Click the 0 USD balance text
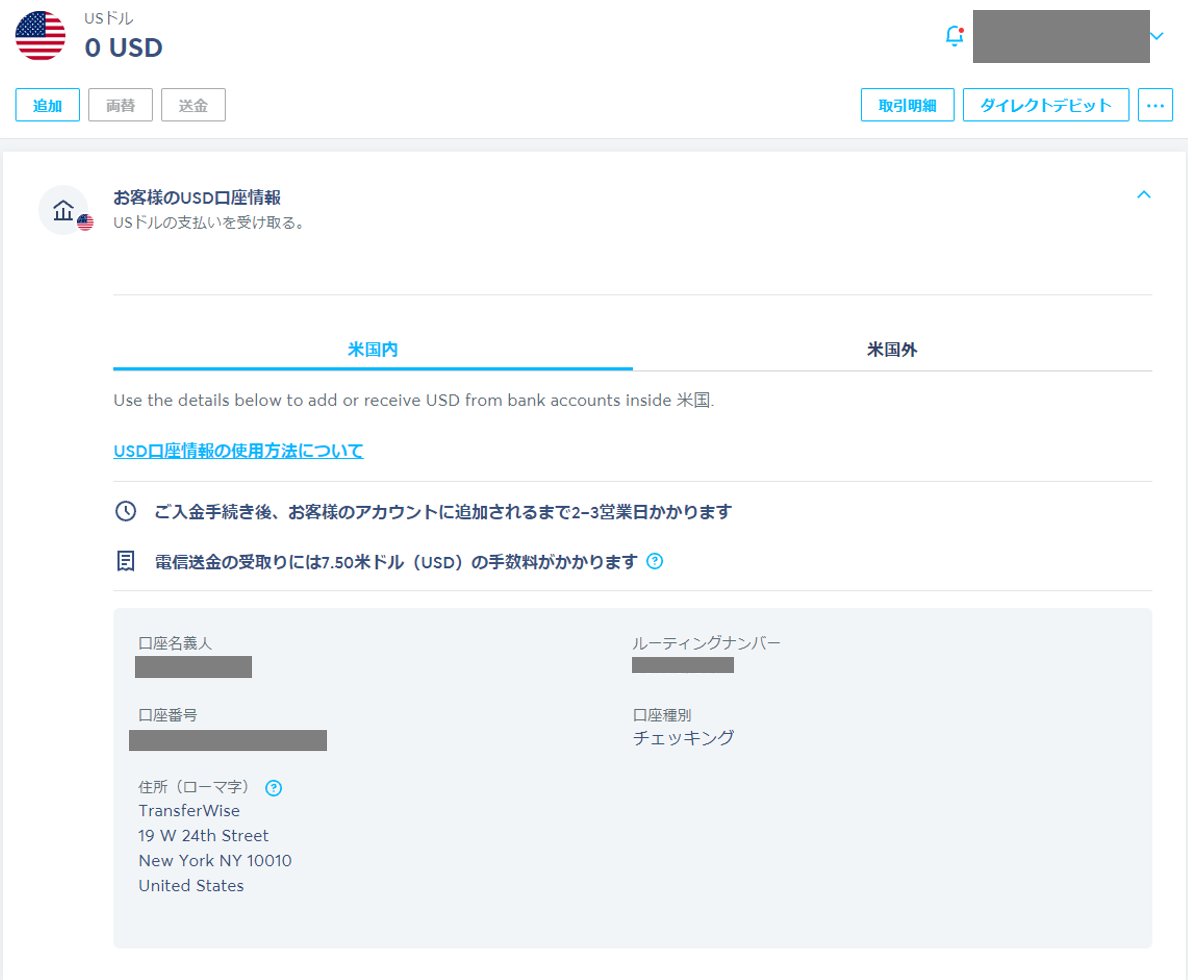This screenshot has width=1188, height=980. tap(123, 48)
